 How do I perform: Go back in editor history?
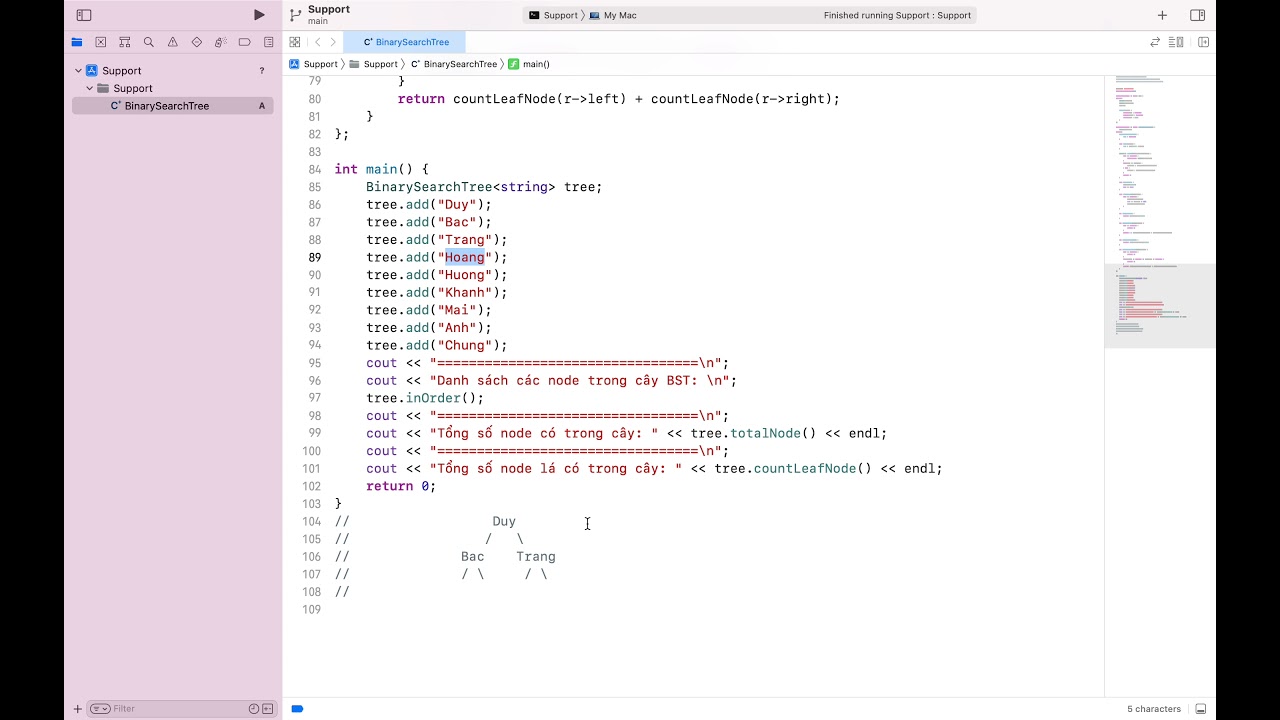click(317, 42)
